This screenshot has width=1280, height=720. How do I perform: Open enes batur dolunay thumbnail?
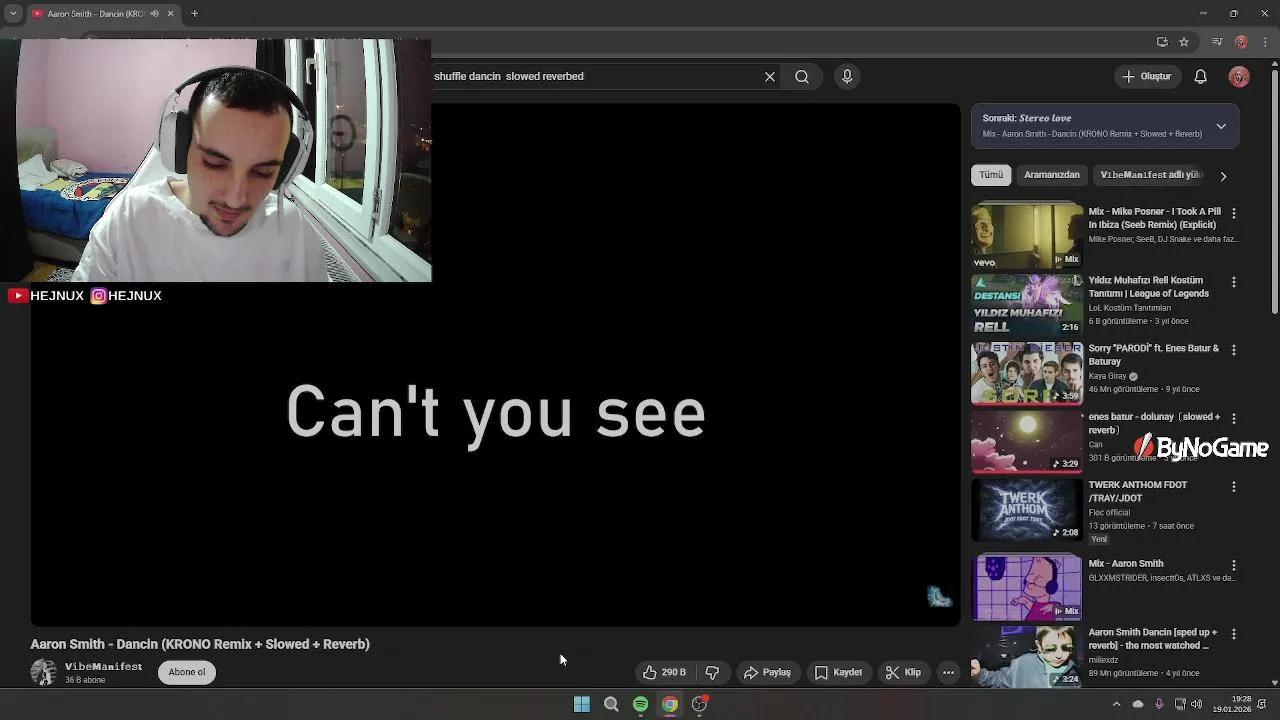tap(1027, 441)
